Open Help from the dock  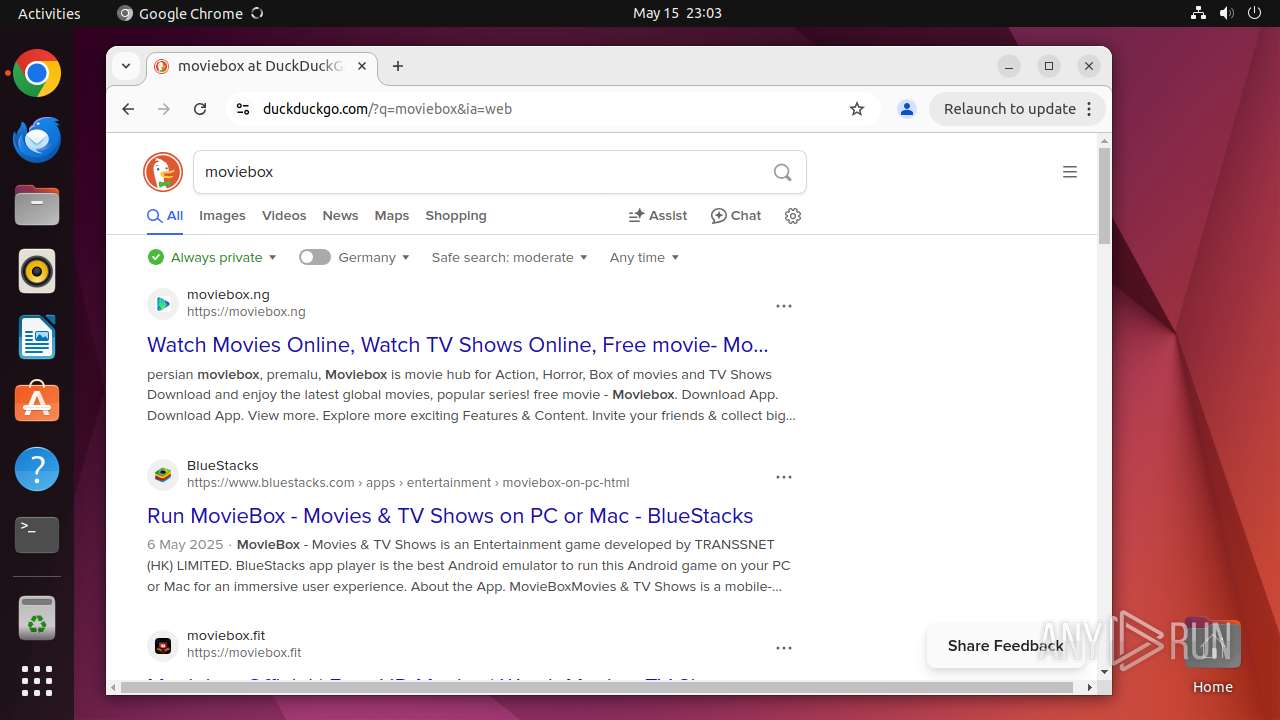[37, 469]
